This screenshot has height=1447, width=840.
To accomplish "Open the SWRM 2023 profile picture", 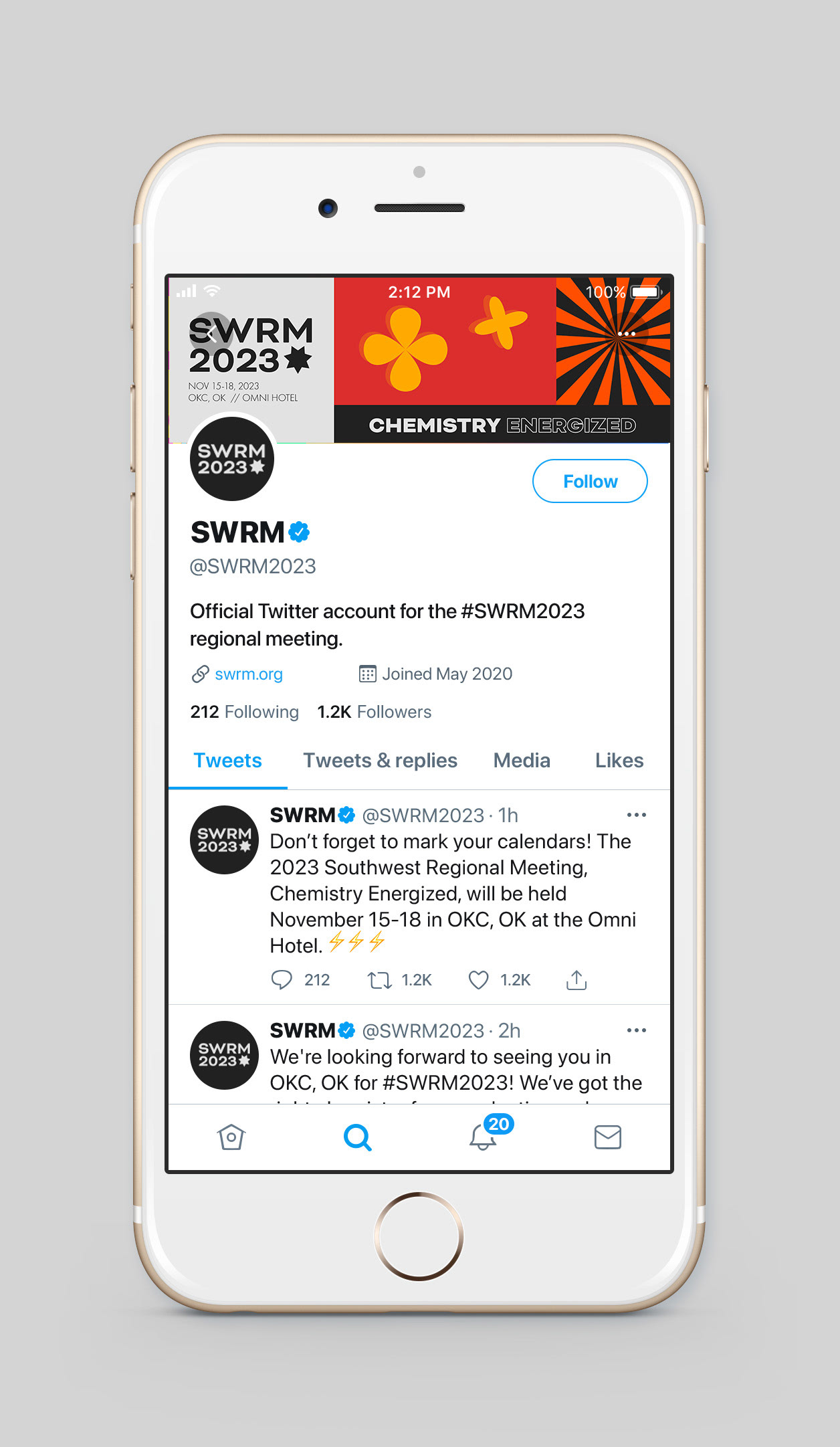I will tap(232, 458).
